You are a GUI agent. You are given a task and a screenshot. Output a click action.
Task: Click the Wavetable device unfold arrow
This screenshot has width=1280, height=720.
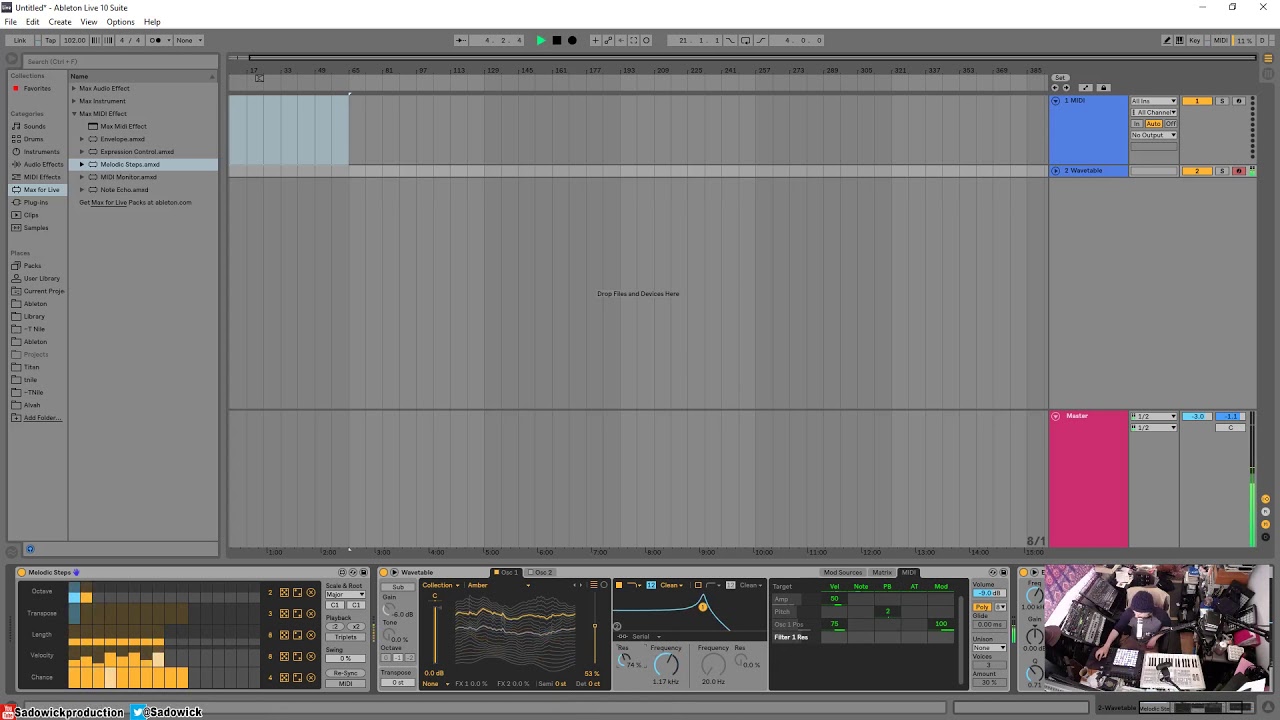point(394,573)
